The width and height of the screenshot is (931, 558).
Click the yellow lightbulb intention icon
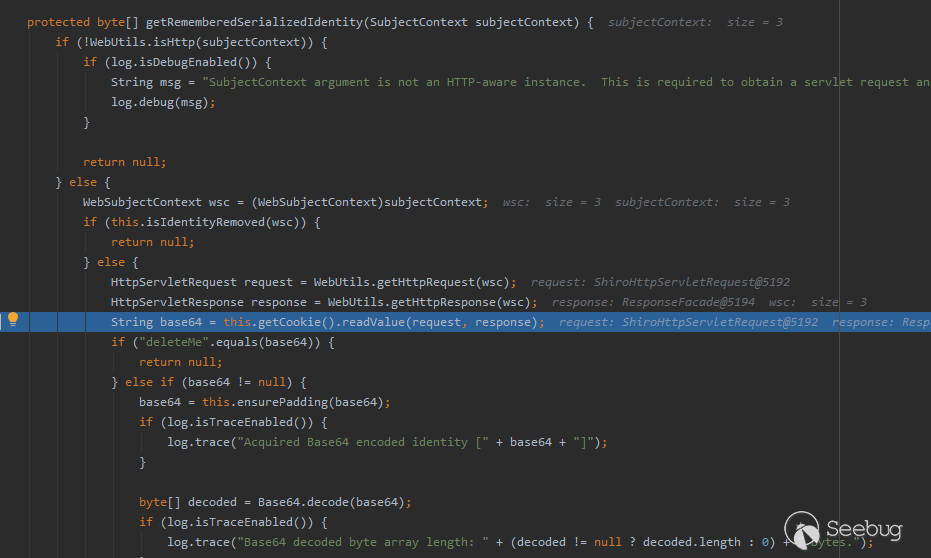(12, 320)
